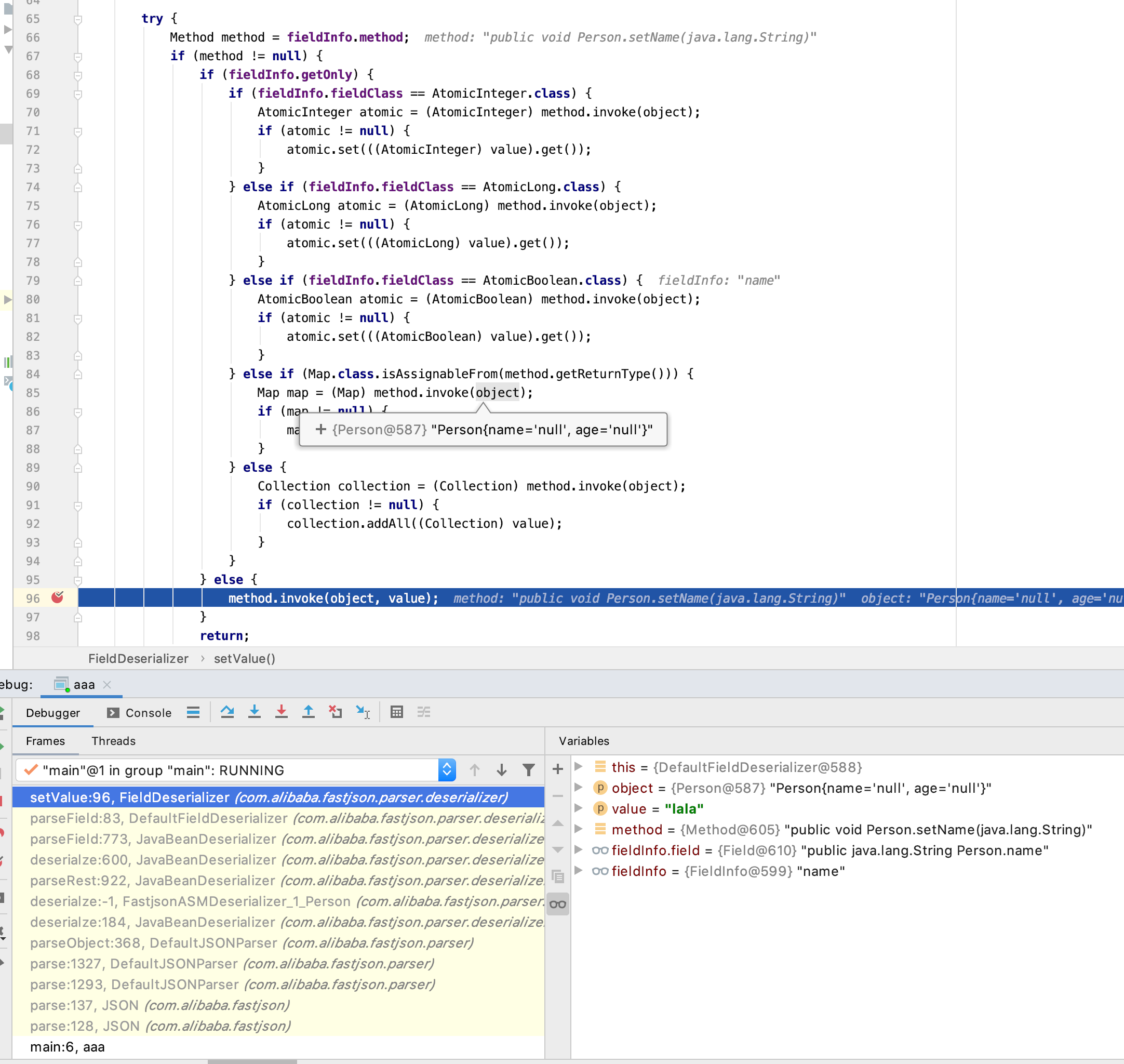Click setValue() in the breadcrumb

245,658
